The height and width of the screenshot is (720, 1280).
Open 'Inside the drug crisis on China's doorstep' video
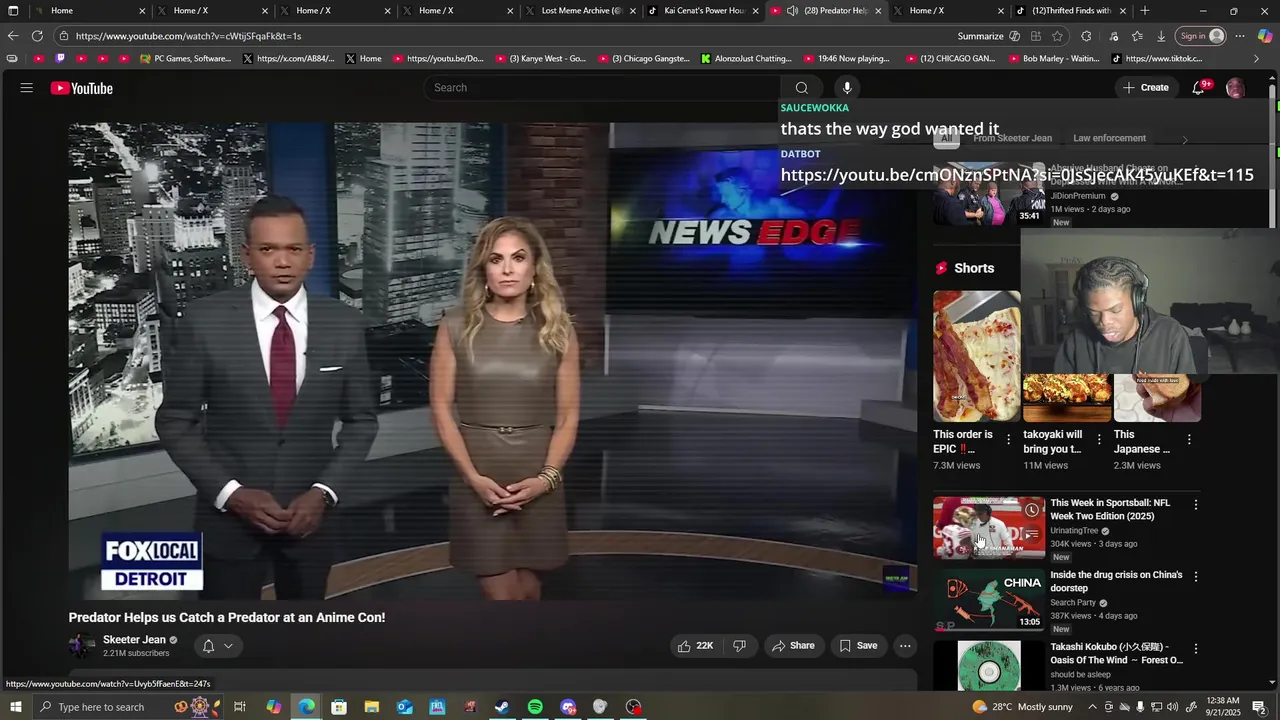(x=1116, y=581)
